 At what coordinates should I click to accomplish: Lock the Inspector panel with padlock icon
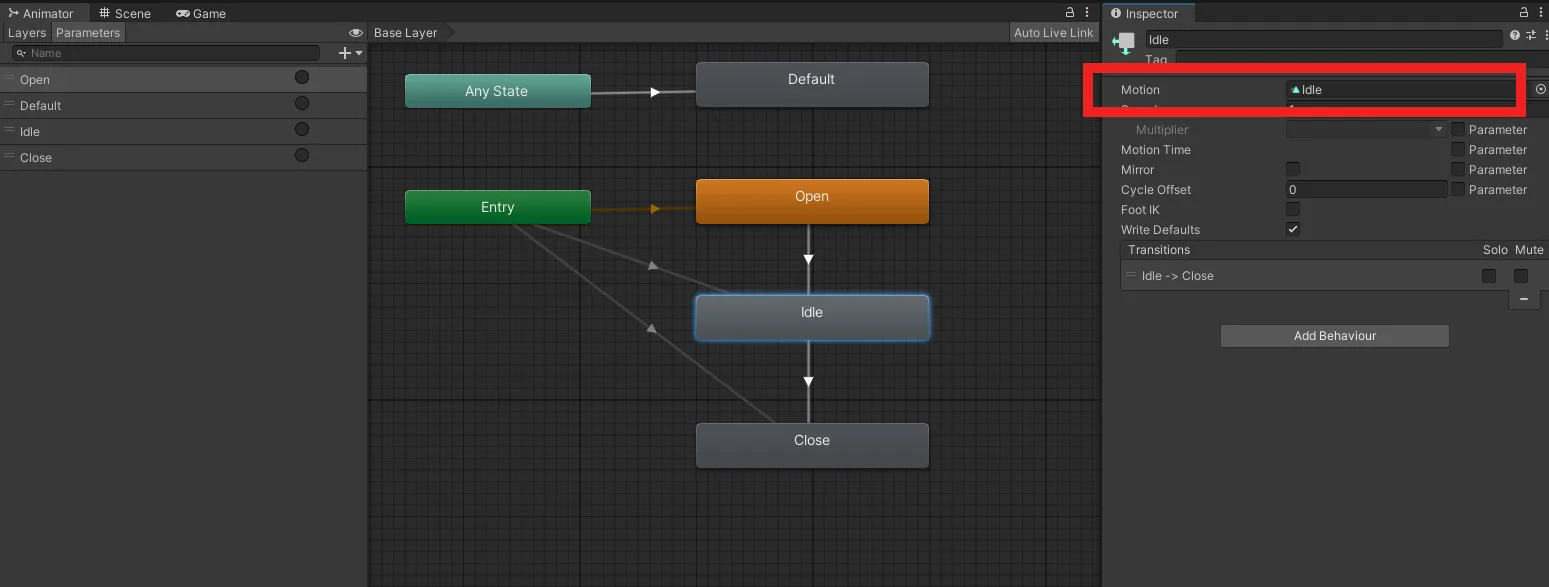click(x=1524, y=13)
